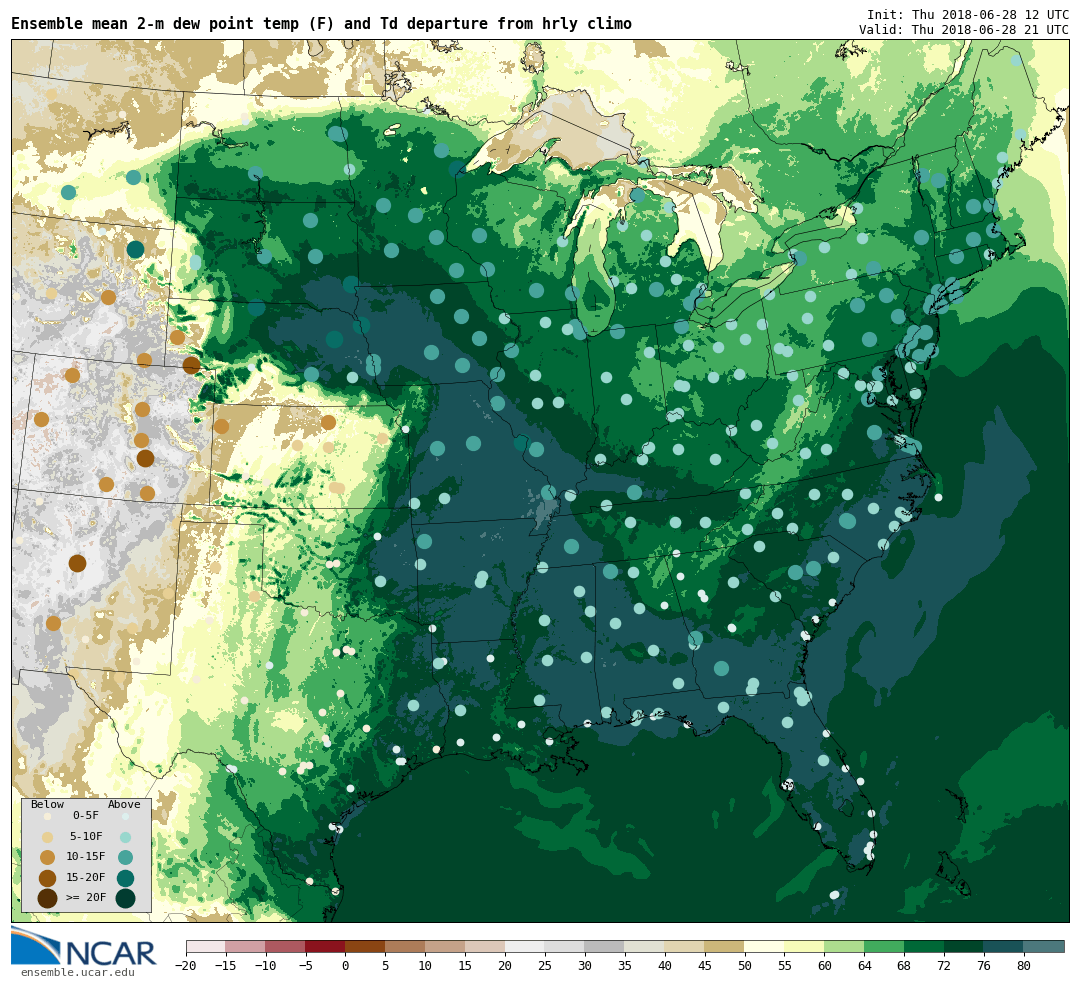1080x985 pixels.
Task: Pick the above-80 slate teal swatch
Action: 1044,946
